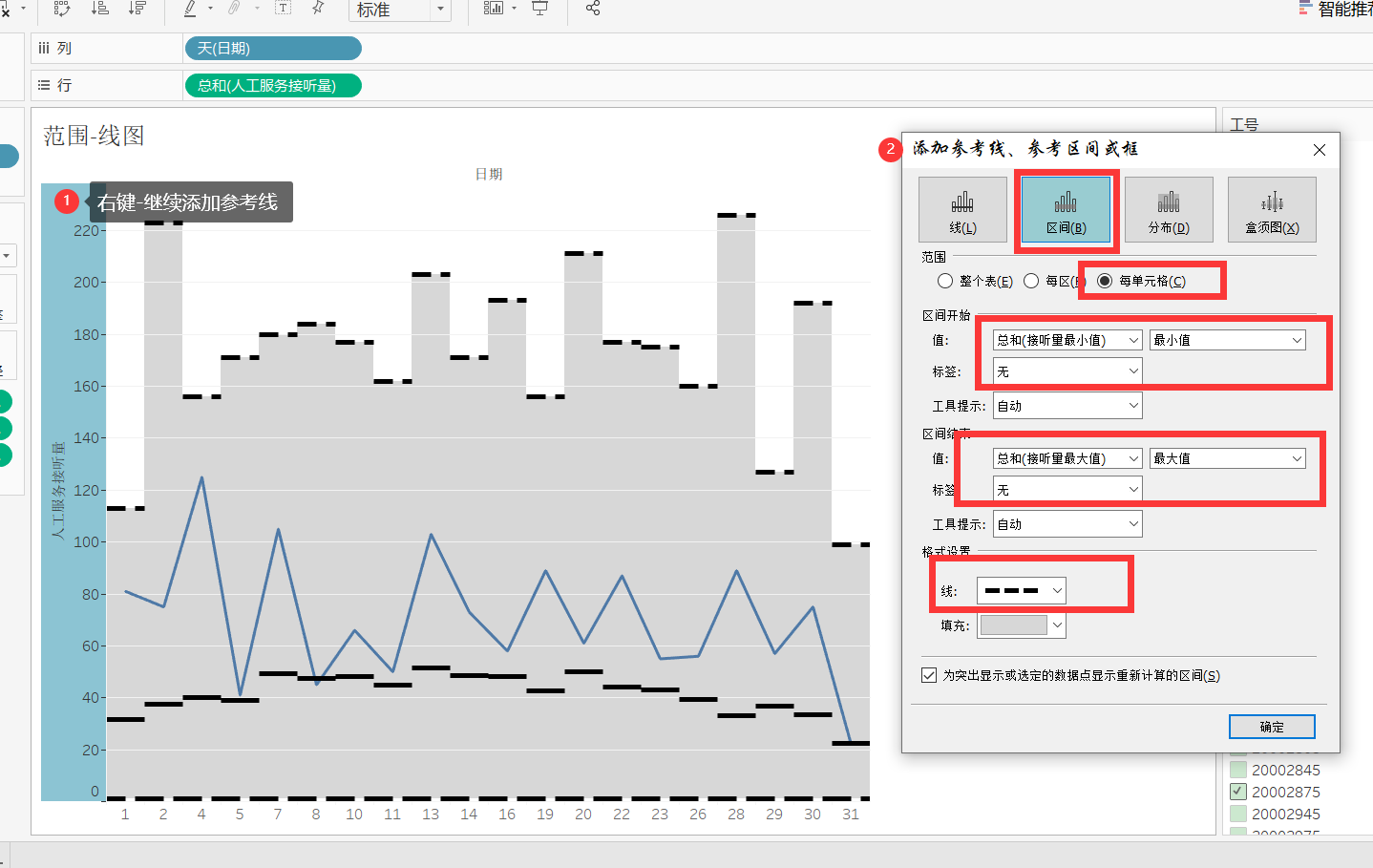Viewport: 1373px width, 868px height.
Task: Click the y-axis tick label 220
Action: tap(86, 230)
